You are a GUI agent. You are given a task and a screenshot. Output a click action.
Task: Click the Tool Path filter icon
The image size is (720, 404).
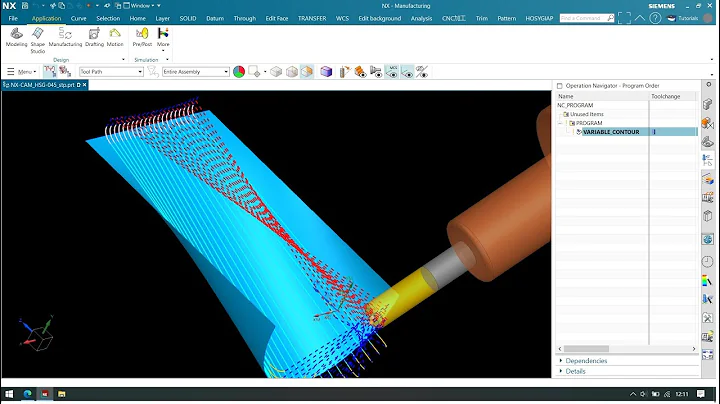pos(153,72)
